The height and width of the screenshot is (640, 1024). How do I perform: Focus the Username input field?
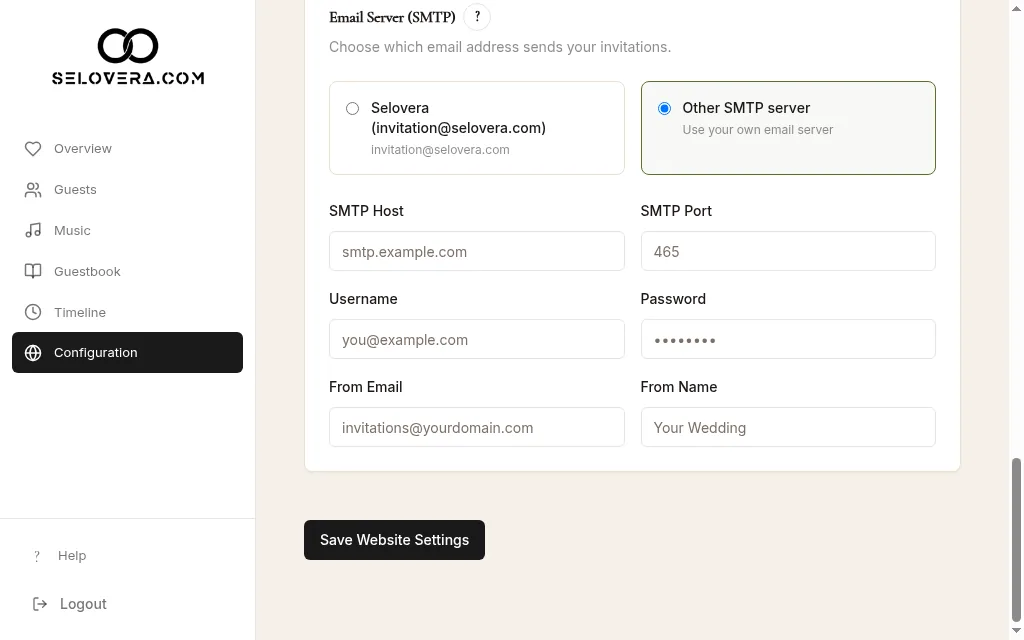pyautogui.click(x=477, y=340)
